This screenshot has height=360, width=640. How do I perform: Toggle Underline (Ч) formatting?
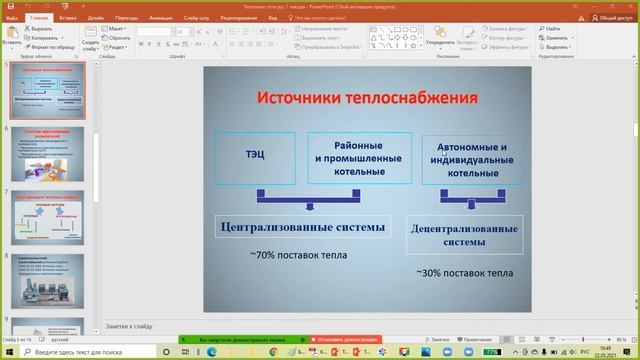[x=158, y=44]
